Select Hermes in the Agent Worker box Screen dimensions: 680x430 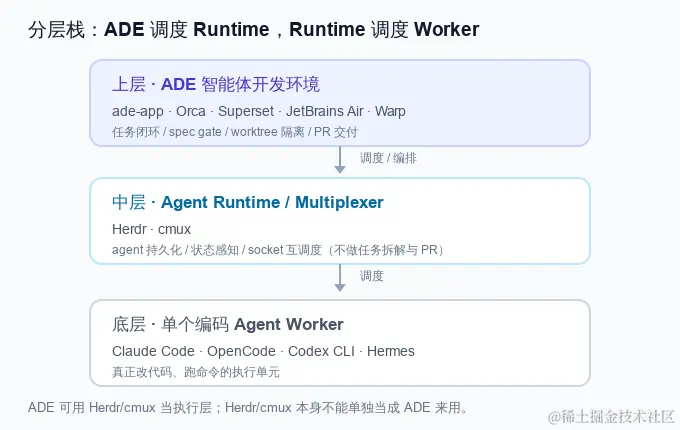click(391, 351)
